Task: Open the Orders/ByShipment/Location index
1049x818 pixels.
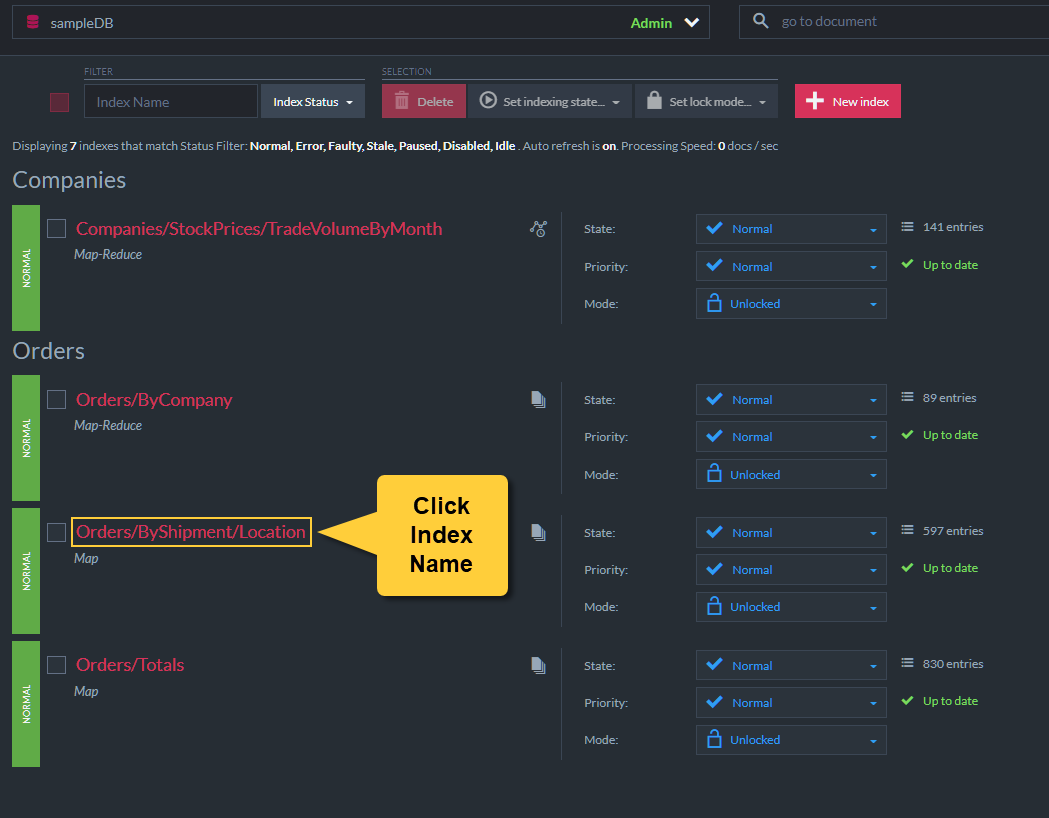Action: 191,532
